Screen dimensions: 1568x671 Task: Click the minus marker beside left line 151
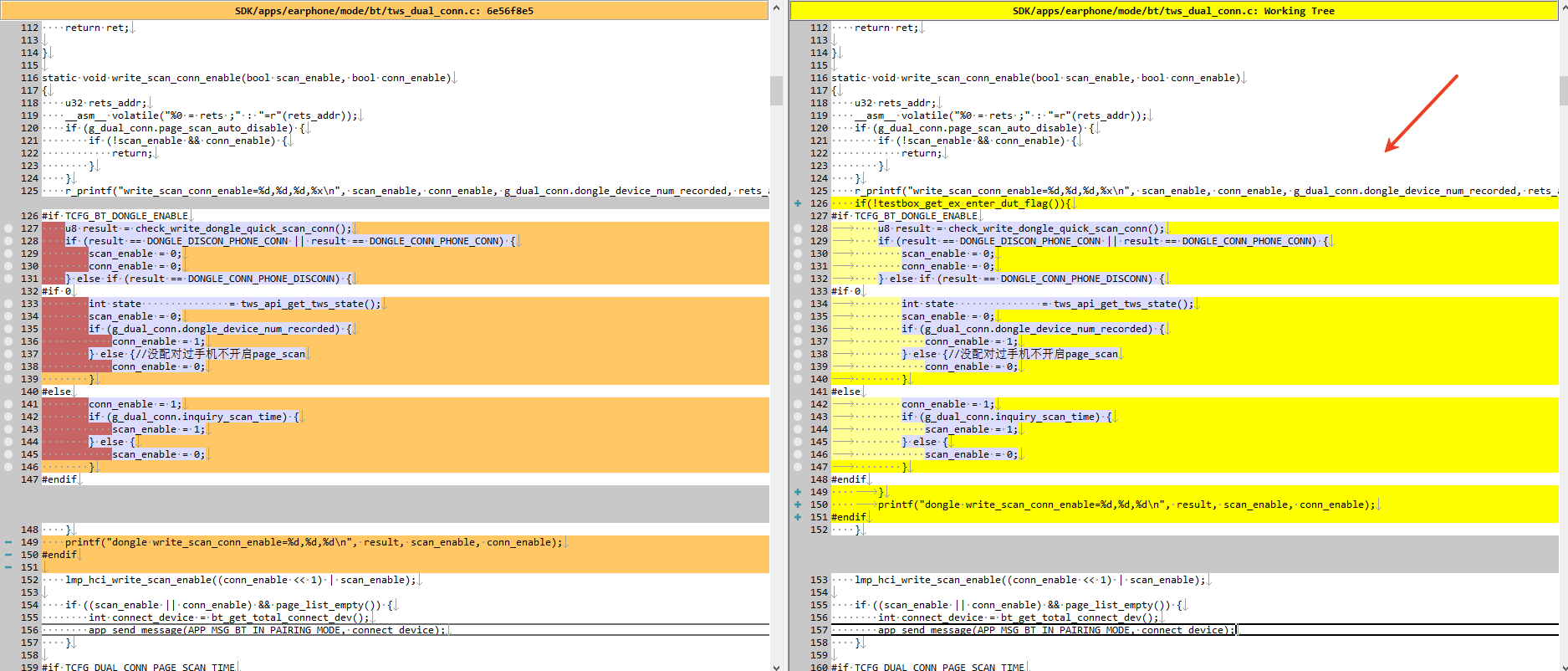coord(8,567)
